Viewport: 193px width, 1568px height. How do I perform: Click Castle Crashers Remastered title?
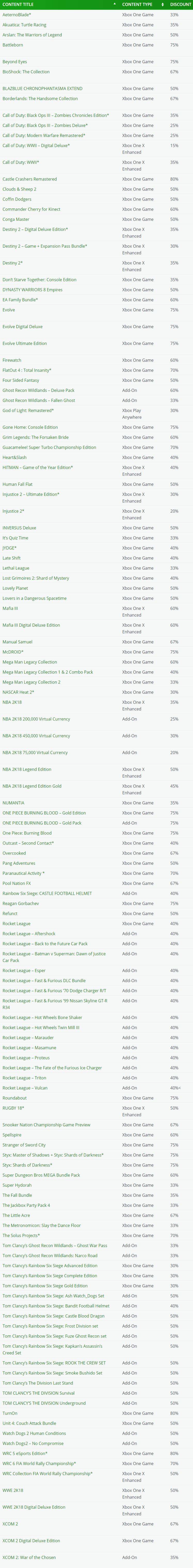pyautogui.click(x=30, y=179)
